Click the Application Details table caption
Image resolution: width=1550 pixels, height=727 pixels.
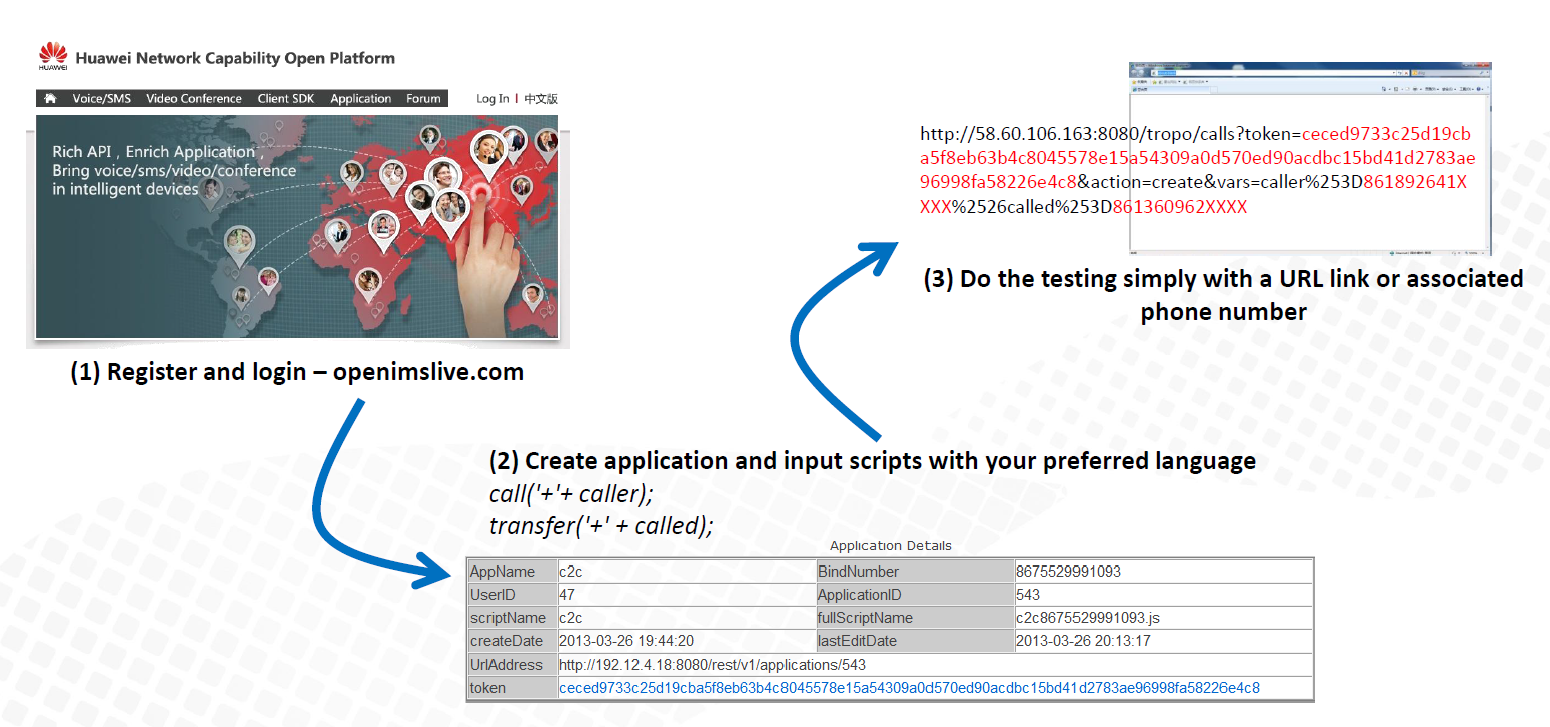[891, 546]
